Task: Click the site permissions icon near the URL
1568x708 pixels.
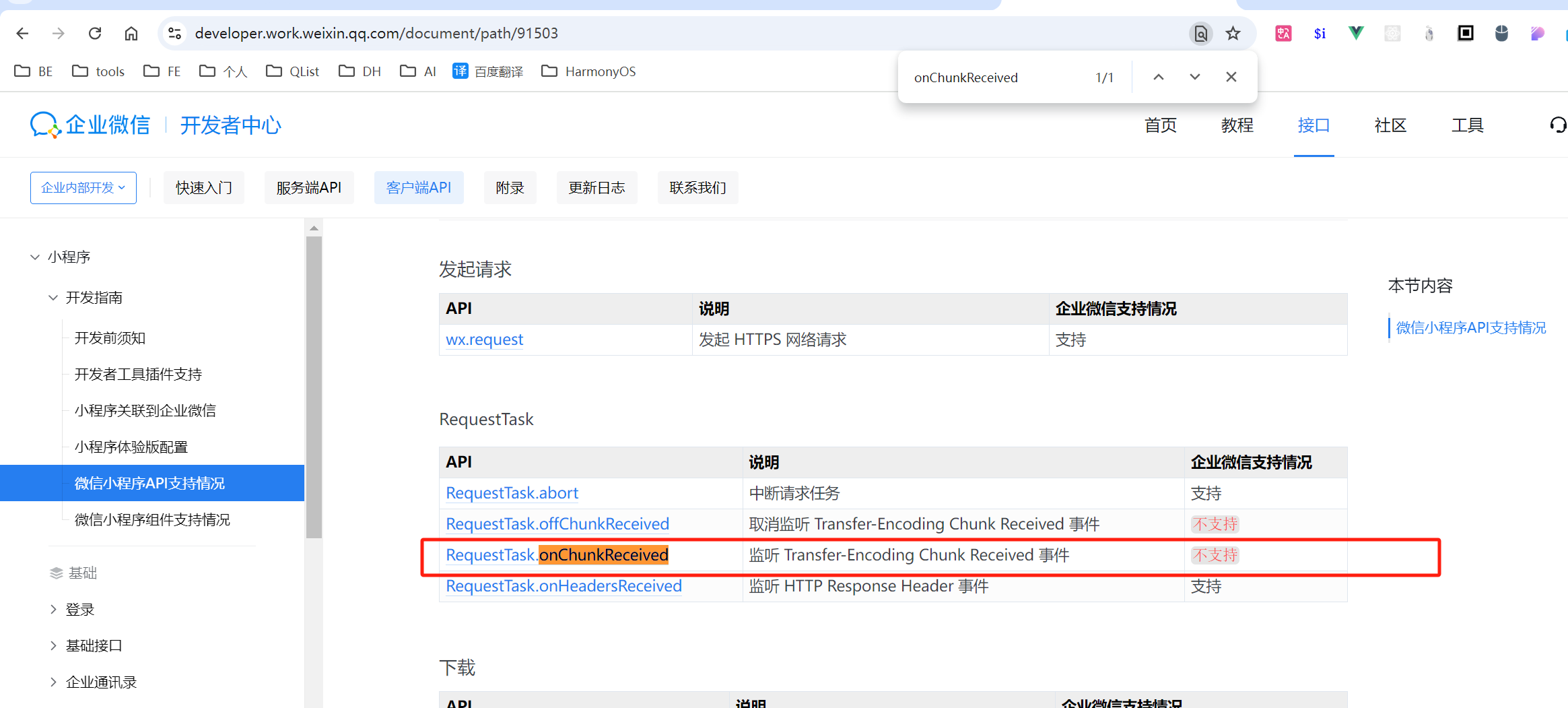Action: 174,33
